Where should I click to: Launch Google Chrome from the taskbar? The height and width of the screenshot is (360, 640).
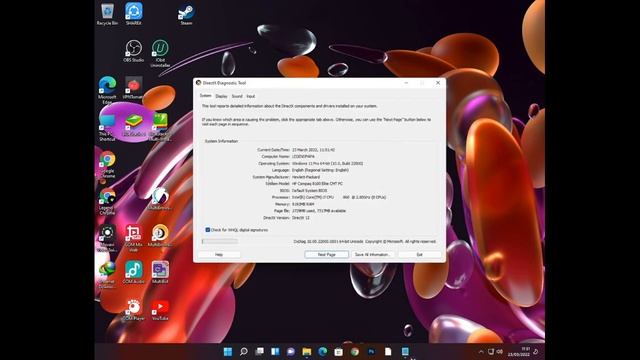pos(354,351)
